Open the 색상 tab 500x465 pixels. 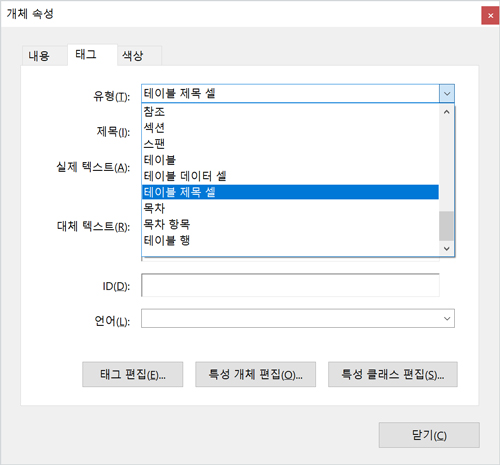[x=139, y=55]
